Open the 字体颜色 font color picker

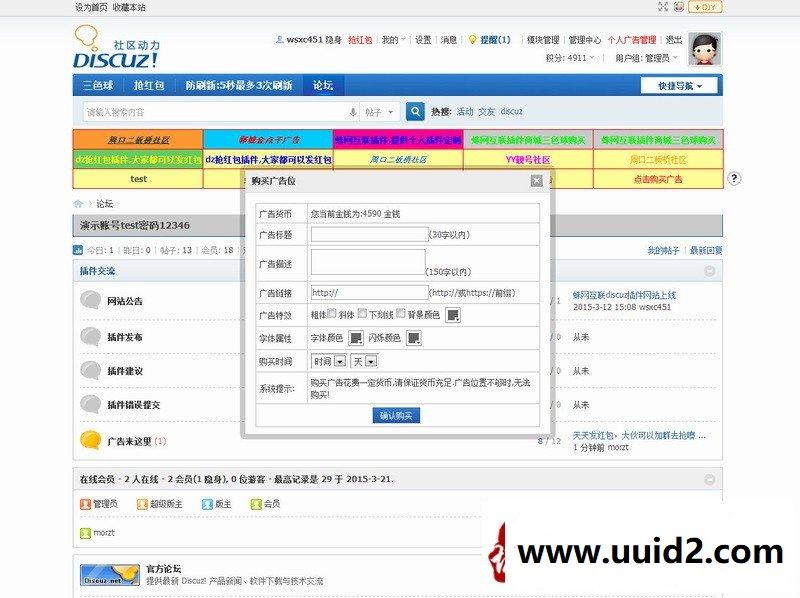tap(356, 338)
